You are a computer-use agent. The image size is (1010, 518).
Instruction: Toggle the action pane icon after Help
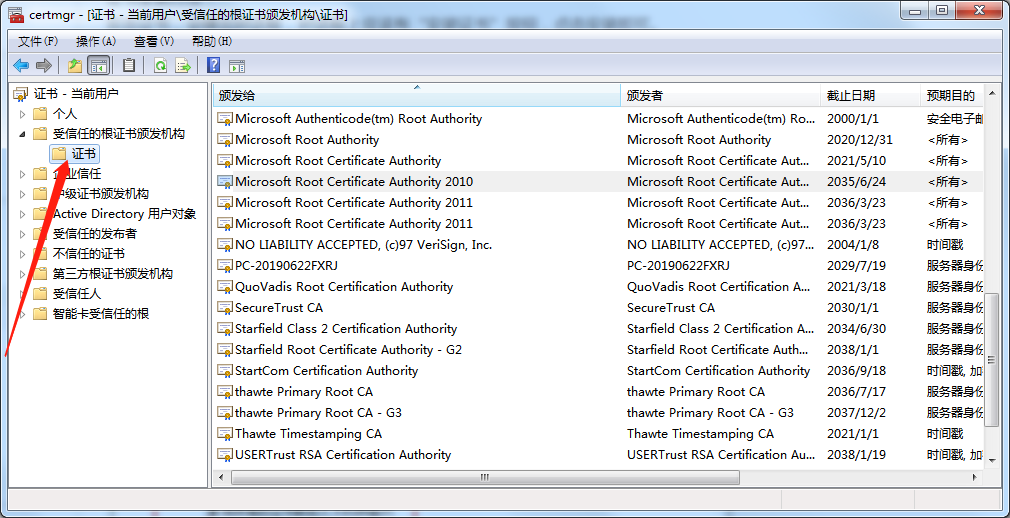pyautogui.click(x=237, y=66)
